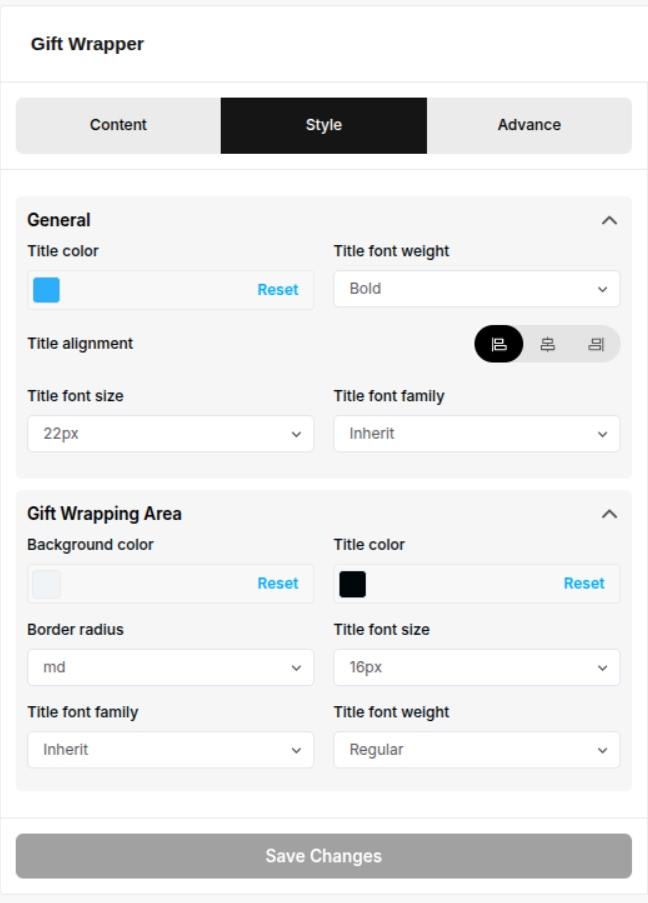Click the black Title color swatch

click(x=352, y=584)
